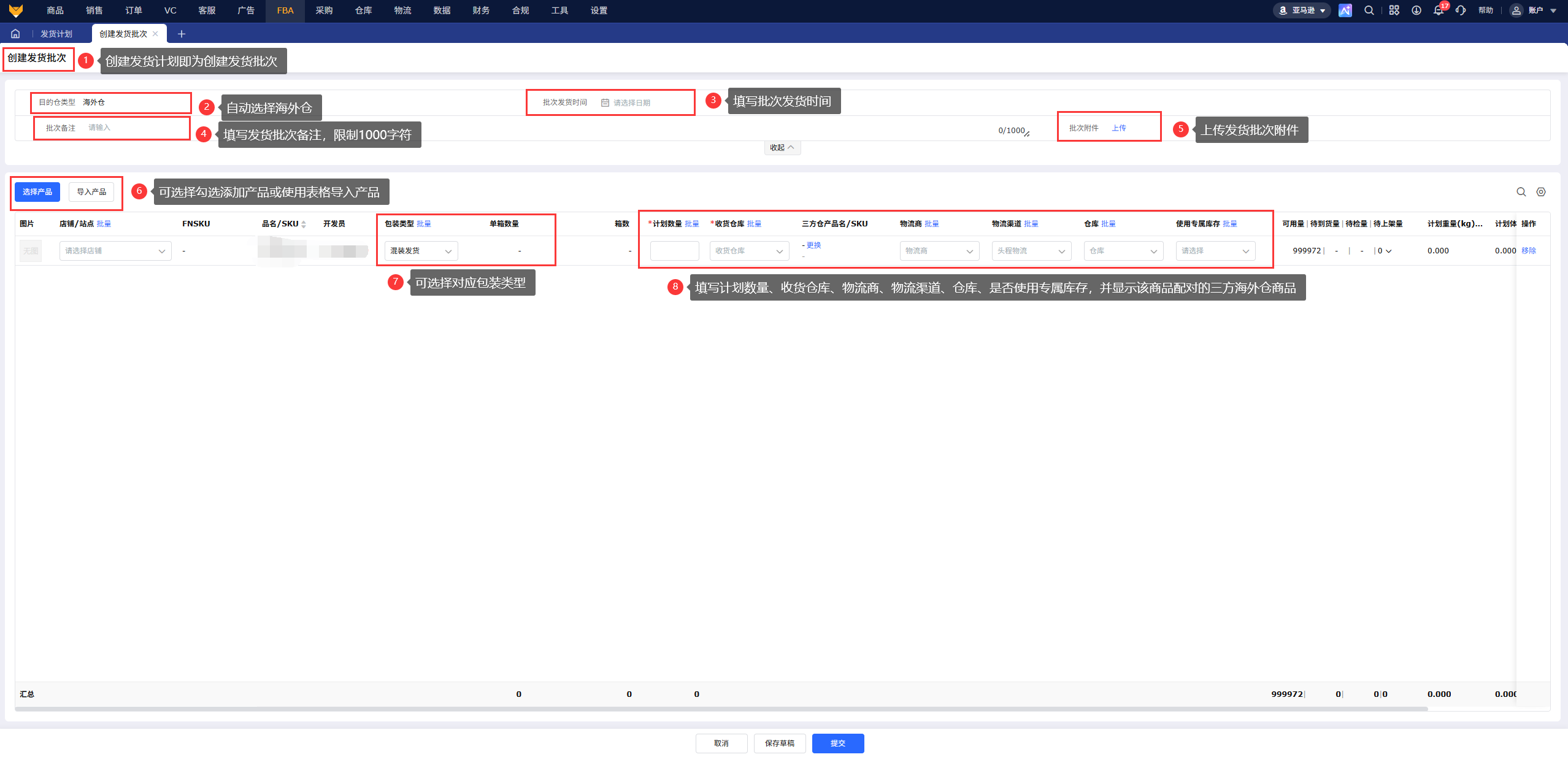Open the 物流 top menu
The image size is (1568, 757).
pos(402,10)
